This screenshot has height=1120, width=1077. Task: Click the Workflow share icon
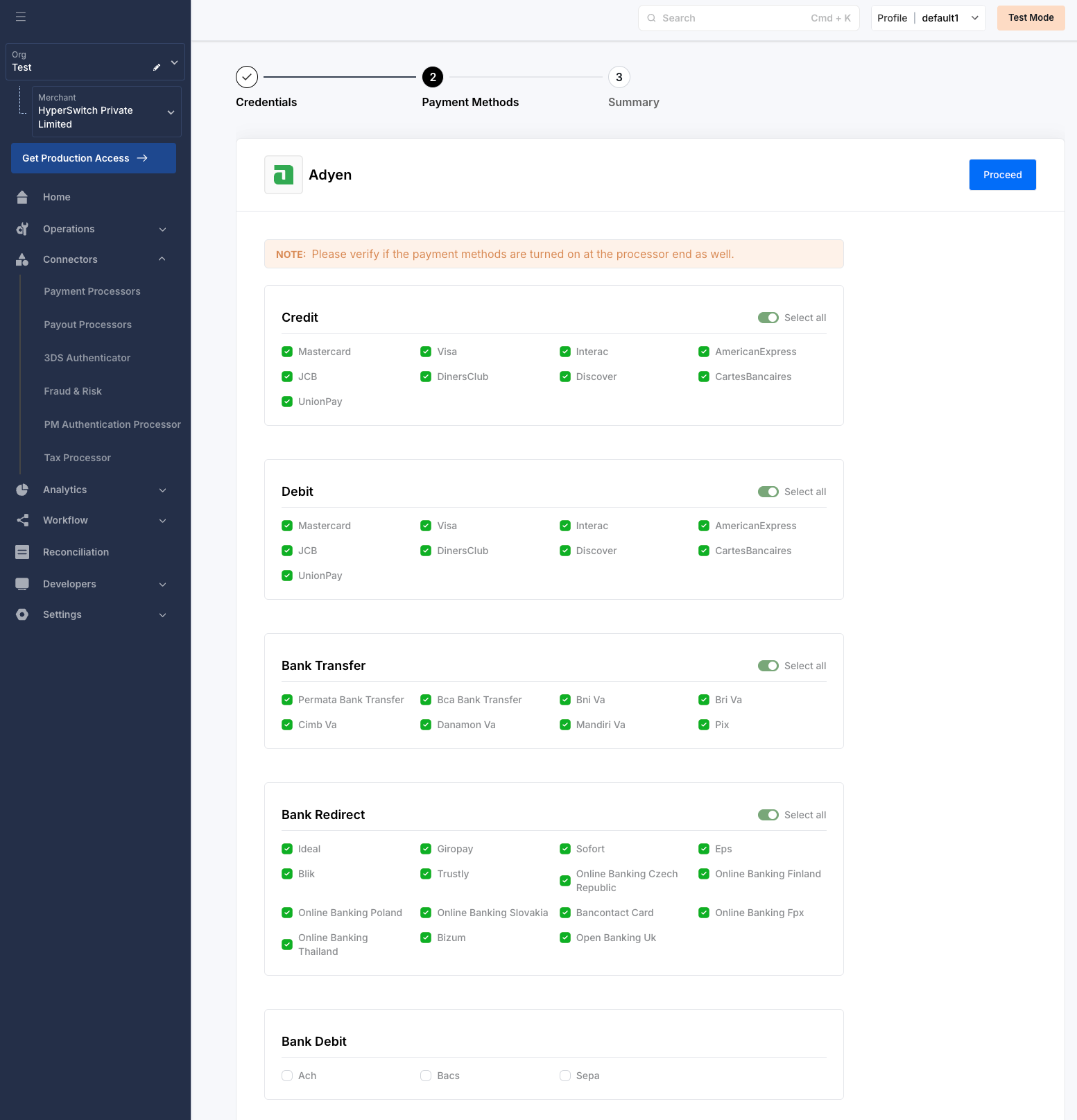[22, 520]
